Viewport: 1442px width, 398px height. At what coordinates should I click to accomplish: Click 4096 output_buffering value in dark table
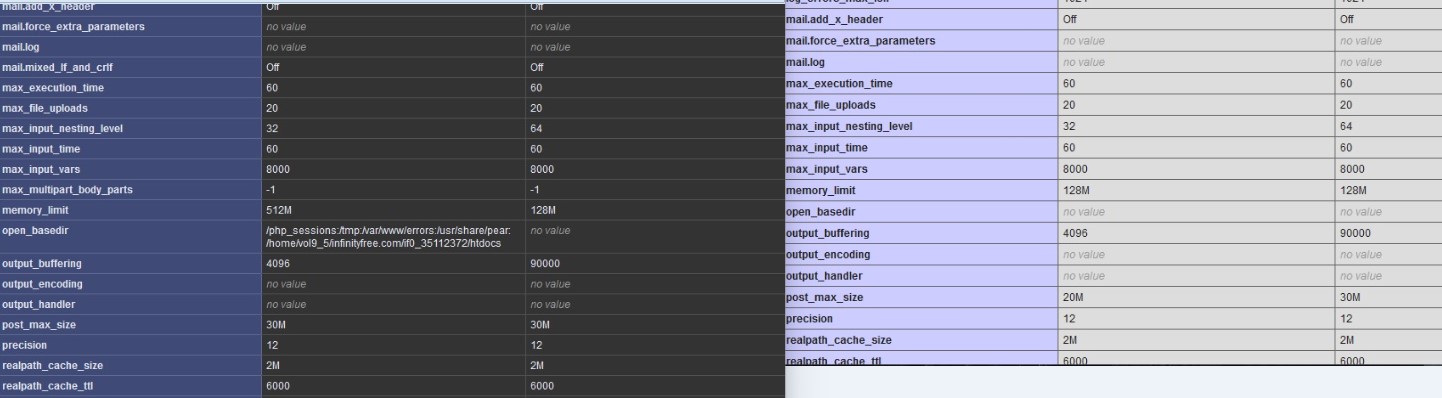pyautogui.click(x=277, y=264)
